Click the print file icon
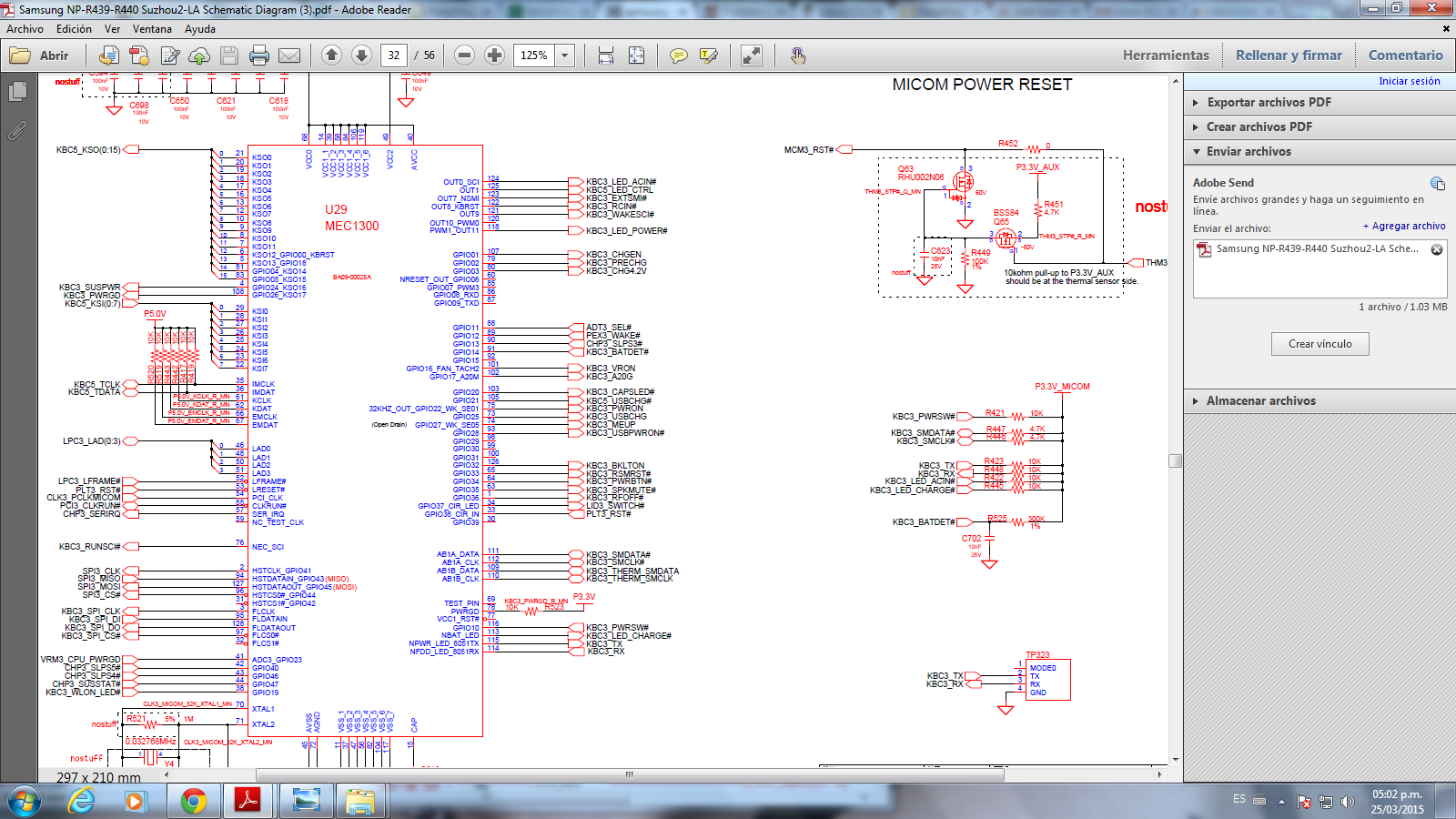The image size is (1456, 819). pos(259,56)
